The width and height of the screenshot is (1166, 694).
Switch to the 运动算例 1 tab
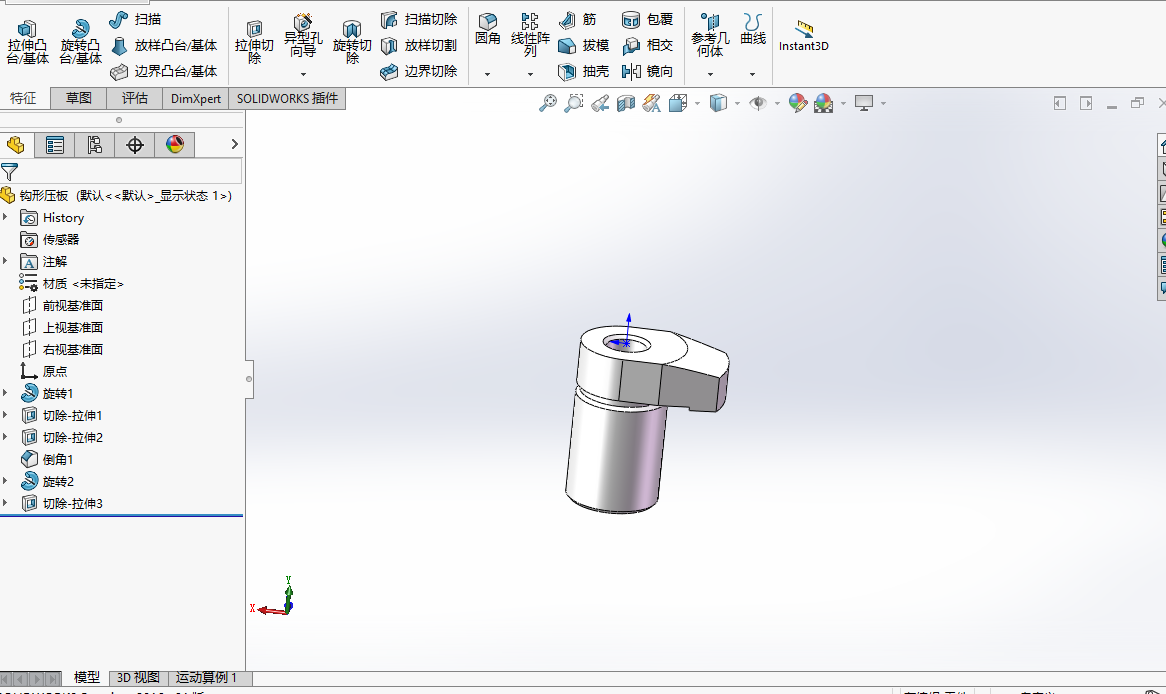point(206,678)
